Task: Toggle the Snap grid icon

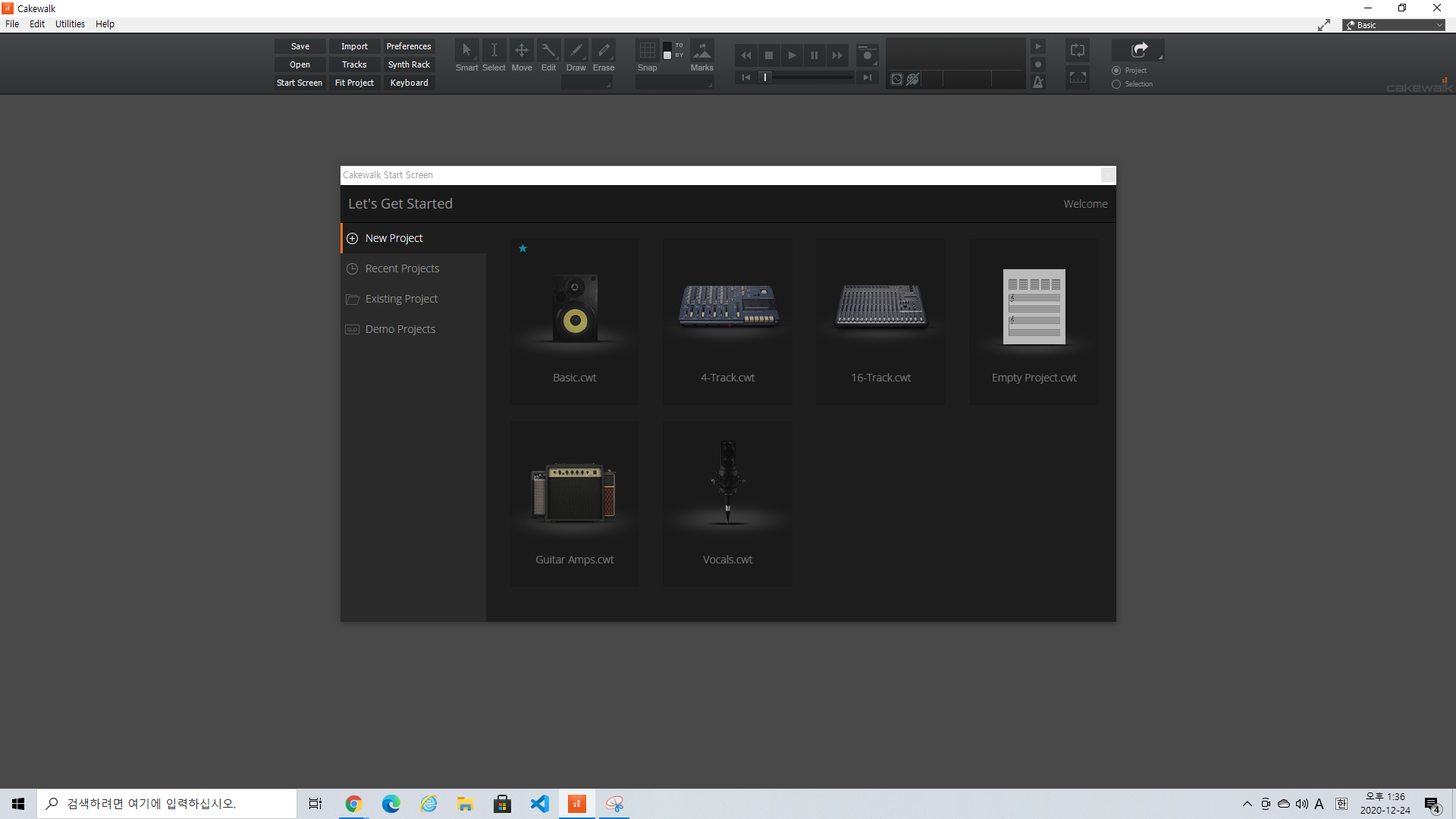Action: pos(647,51)
